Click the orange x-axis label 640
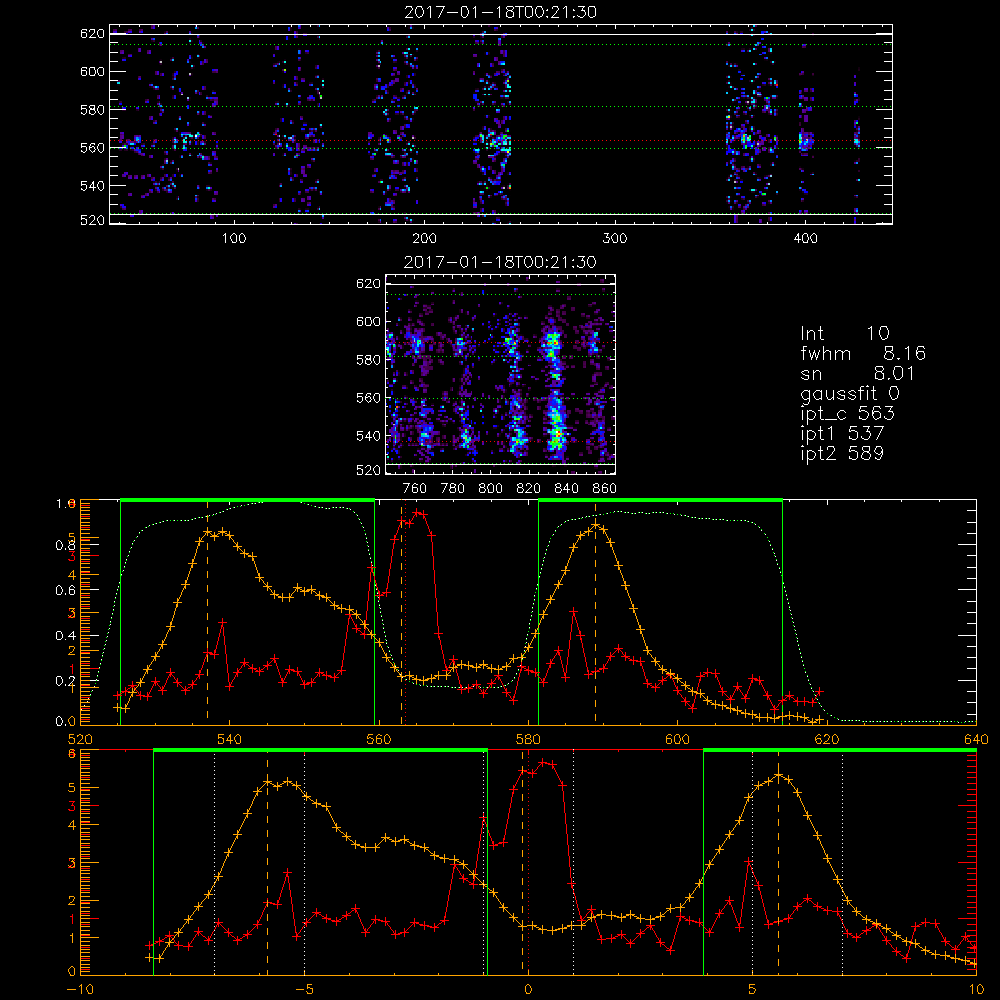 [976, 739]
